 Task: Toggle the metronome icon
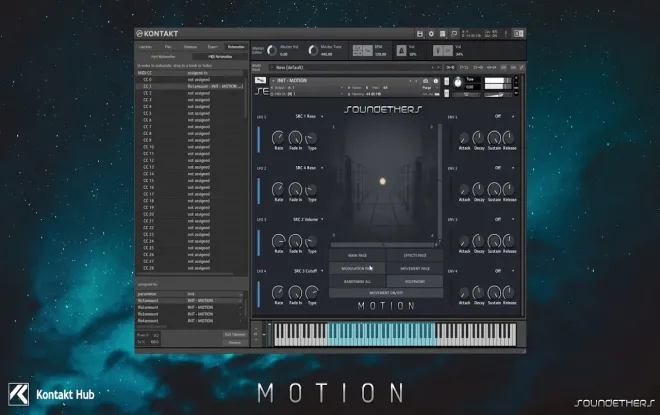point(401,51)
